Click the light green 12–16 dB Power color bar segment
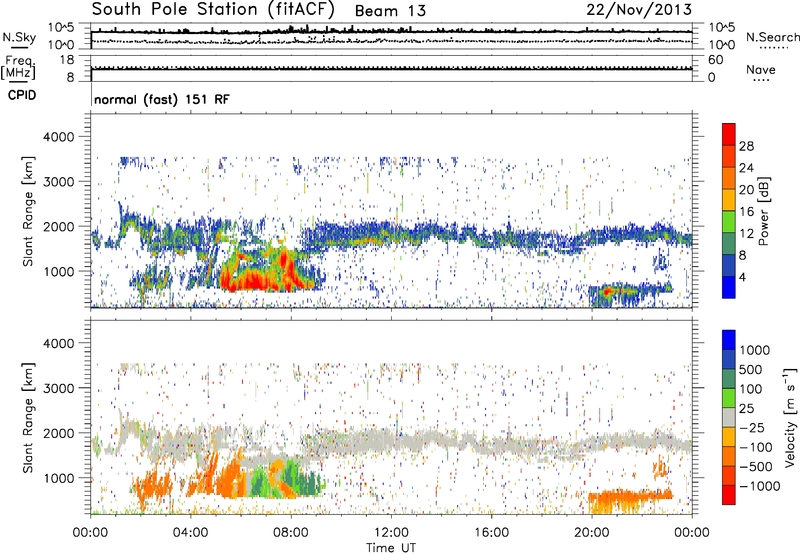This screenshot has height=554, width=800. point(729,222)
